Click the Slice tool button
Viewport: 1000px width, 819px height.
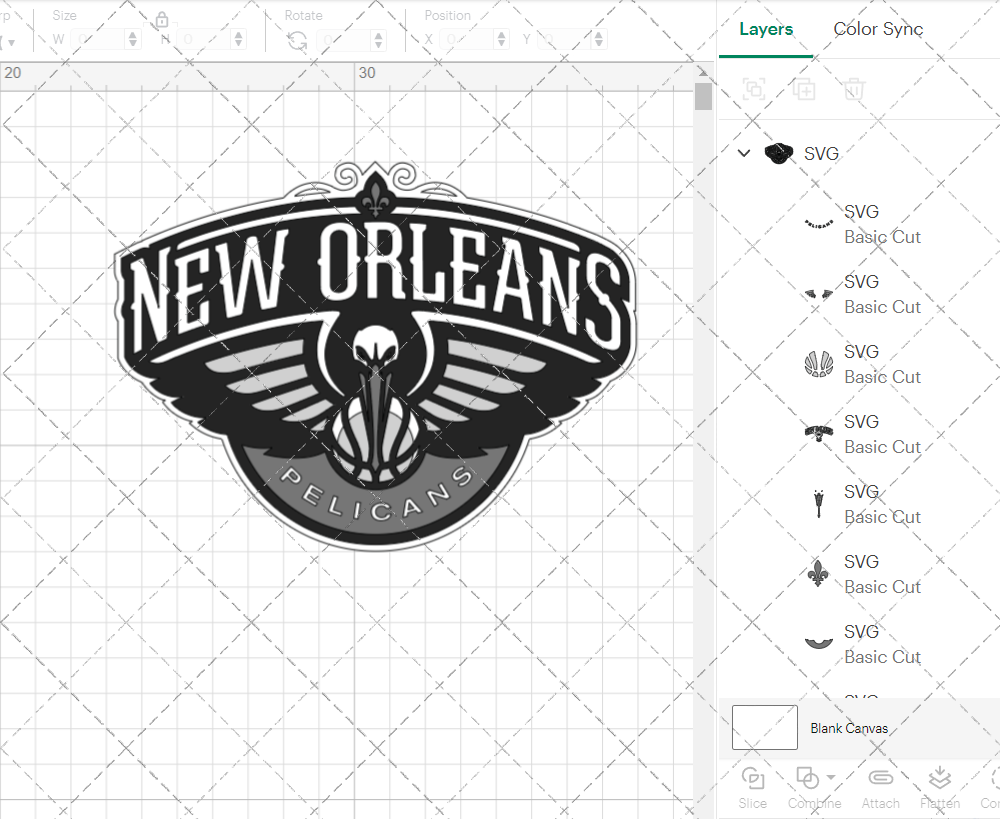[753, 788]
